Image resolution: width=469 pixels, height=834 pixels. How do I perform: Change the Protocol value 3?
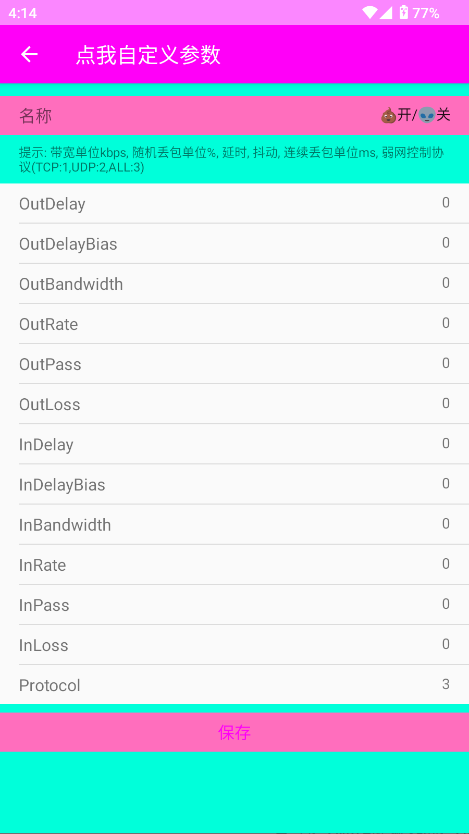(x=446, y=684)
